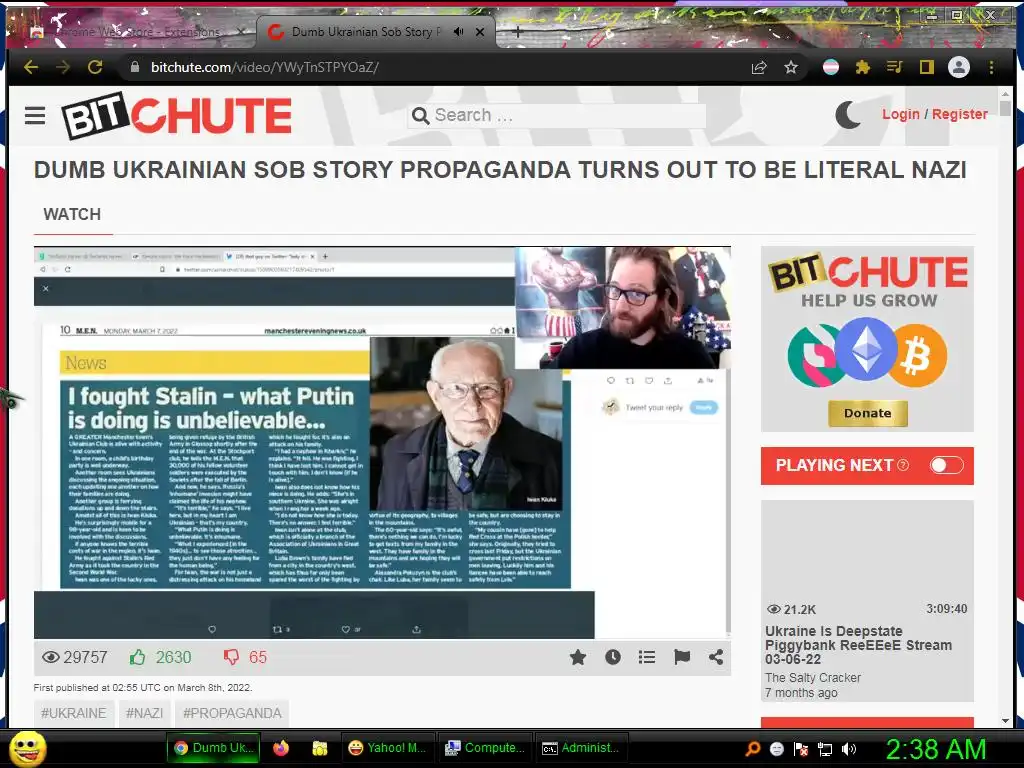This screenshot has width=1024, height=768.
Task: Go back in browser
Action: pos(31,67)
